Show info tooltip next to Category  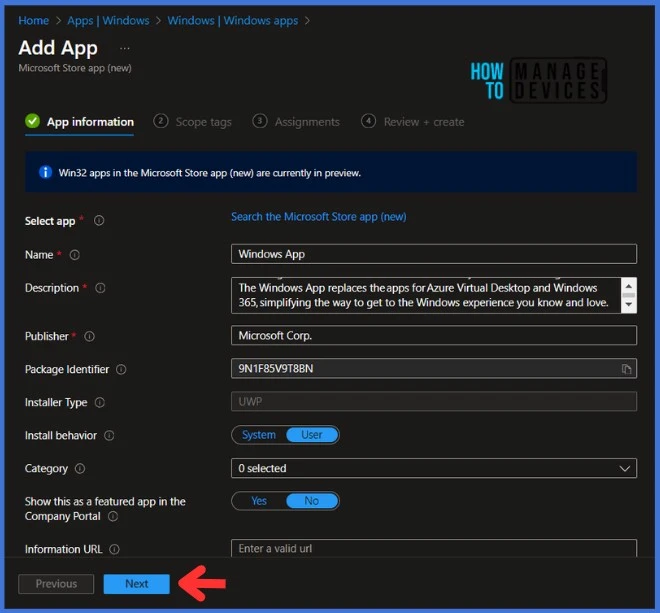click(x=80, y=468)
